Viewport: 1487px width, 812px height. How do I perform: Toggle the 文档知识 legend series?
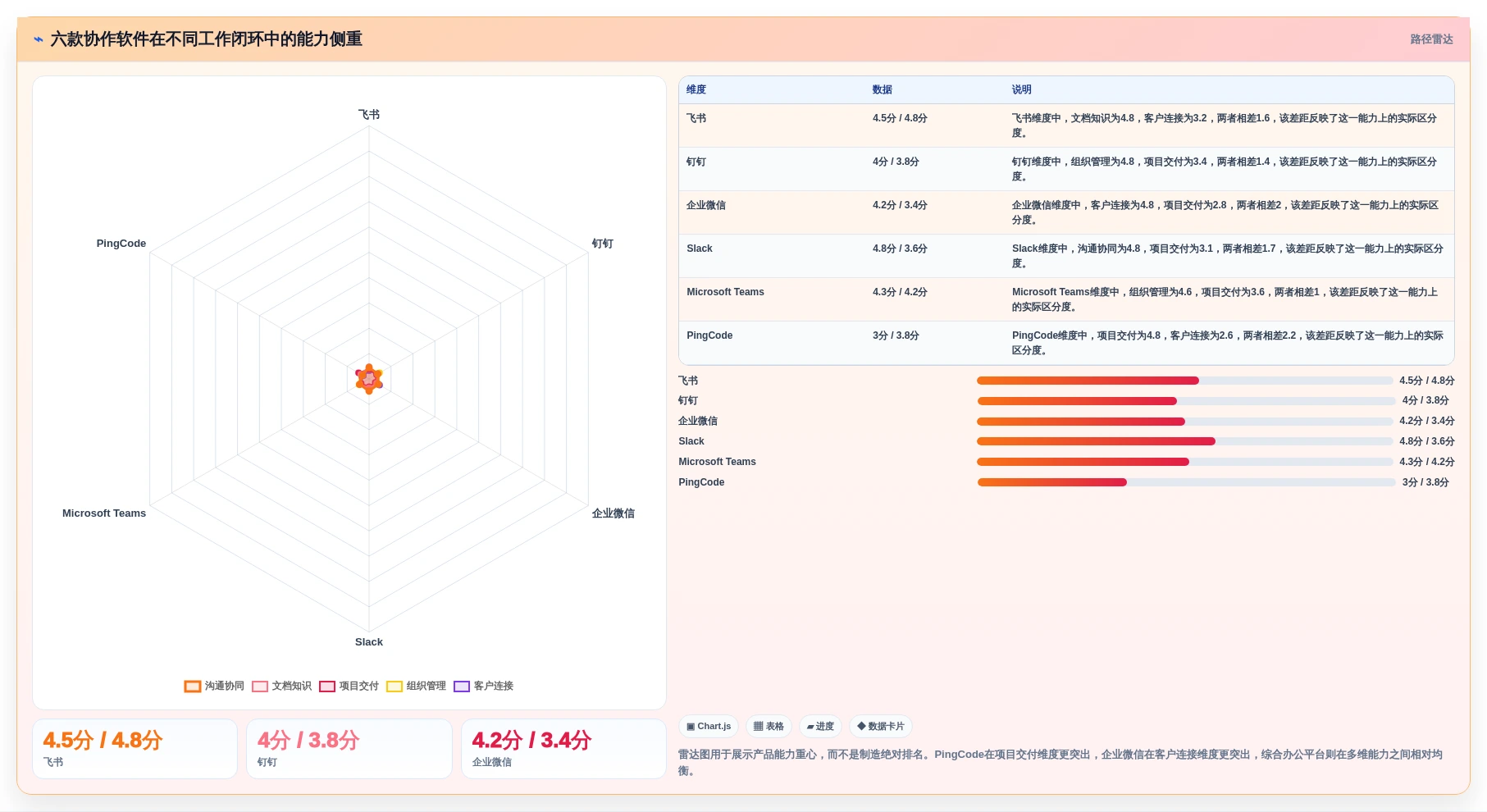coord(281,686)
